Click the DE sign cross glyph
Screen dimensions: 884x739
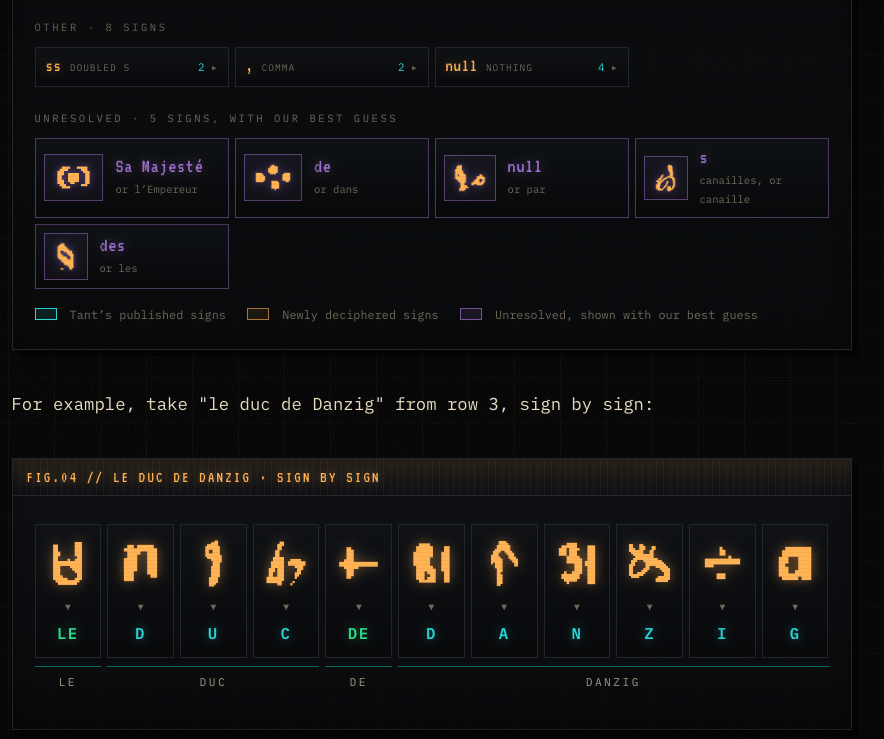(358, 563)
